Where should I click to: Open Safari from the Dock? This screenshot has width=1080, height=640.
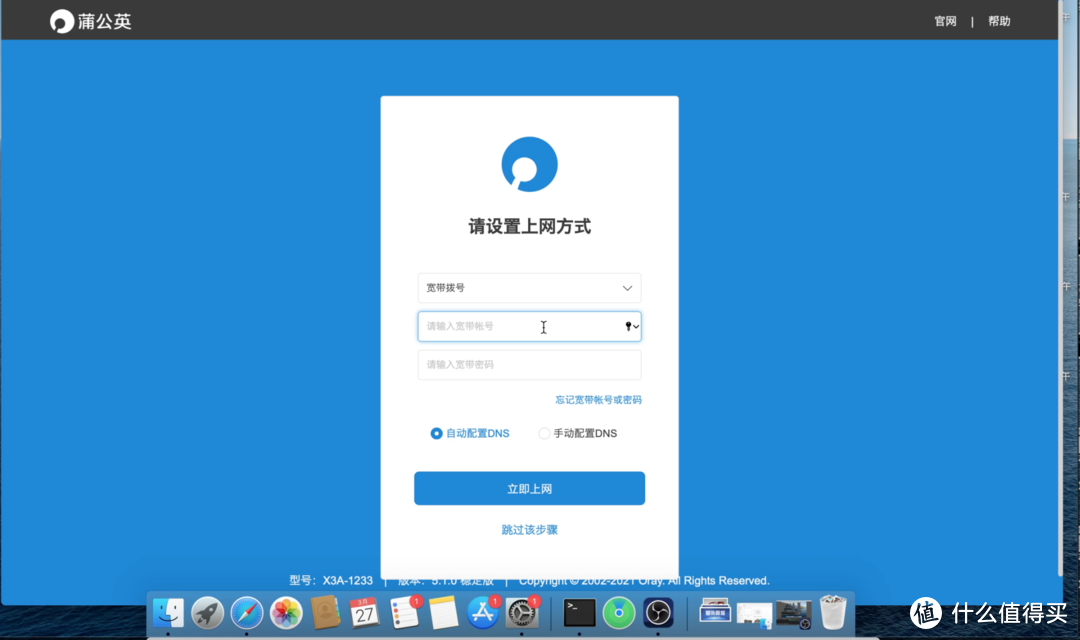point(246,613)
